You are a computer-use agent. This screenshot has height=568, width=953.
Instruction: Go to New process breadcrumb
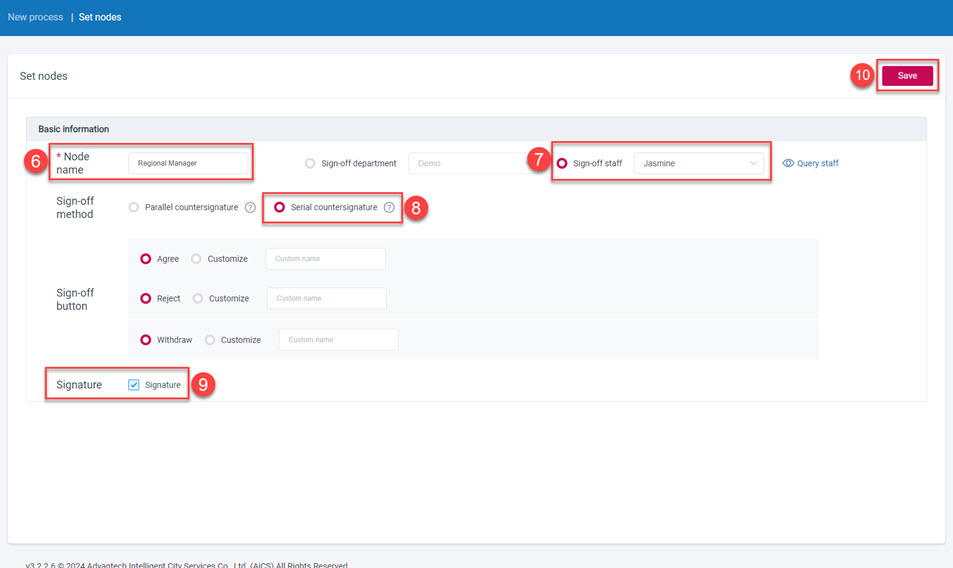[35, 17]
